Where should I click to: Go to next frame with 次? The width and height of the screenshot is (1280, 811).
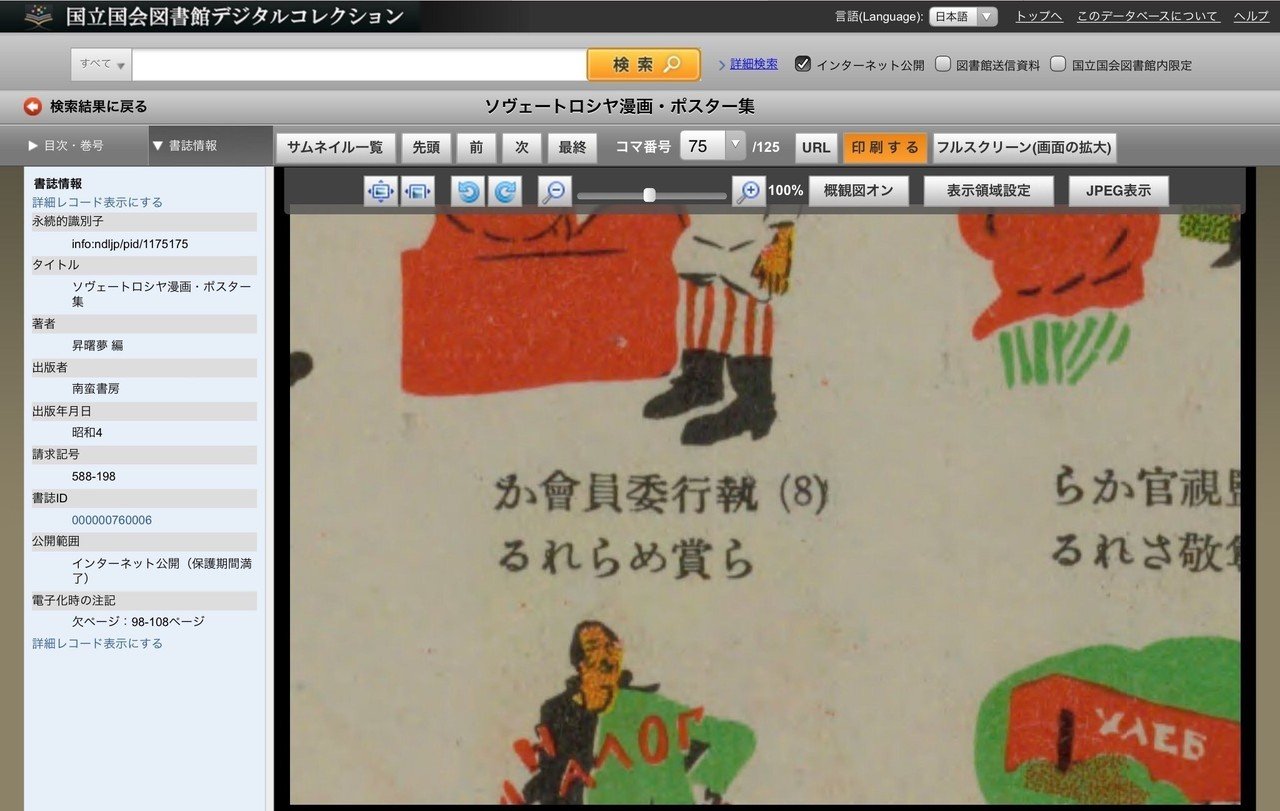[522, 147]
